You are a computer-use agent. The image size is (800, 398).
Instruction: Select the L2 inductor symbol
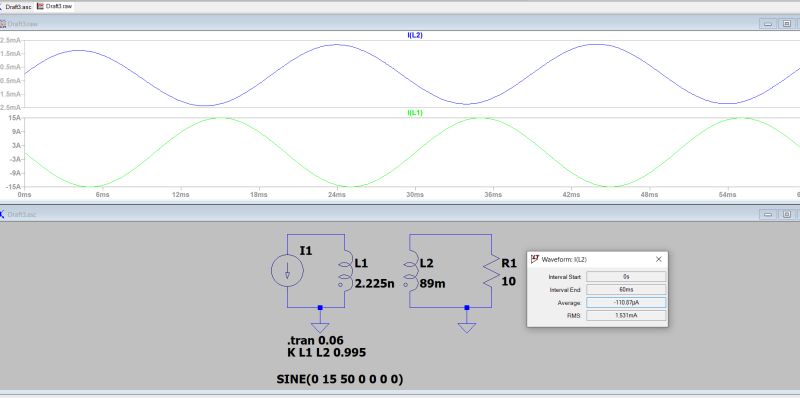pos(410,271)
